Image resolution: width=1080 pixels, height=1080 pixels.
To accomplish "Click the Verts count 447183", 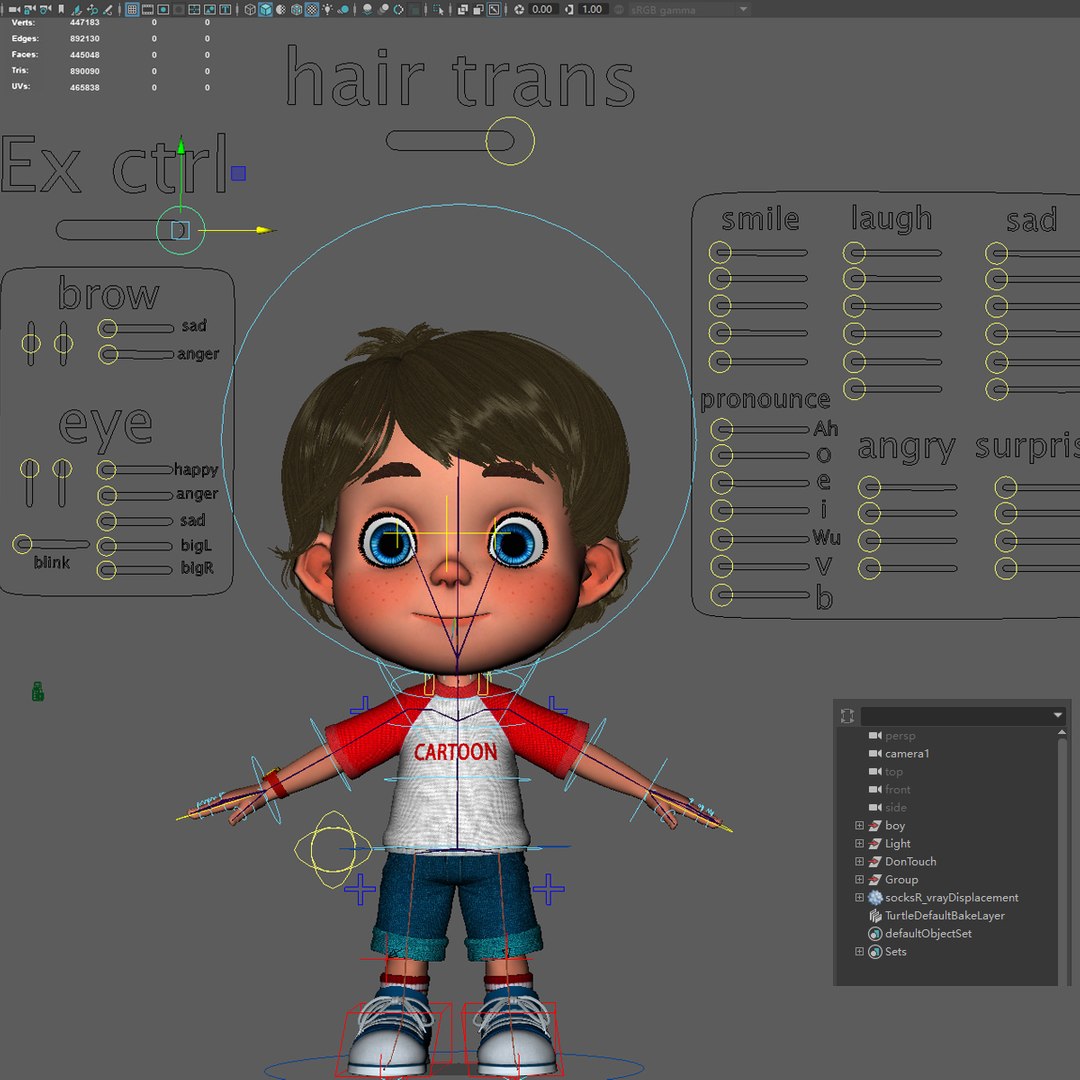I will coord(85,22).
